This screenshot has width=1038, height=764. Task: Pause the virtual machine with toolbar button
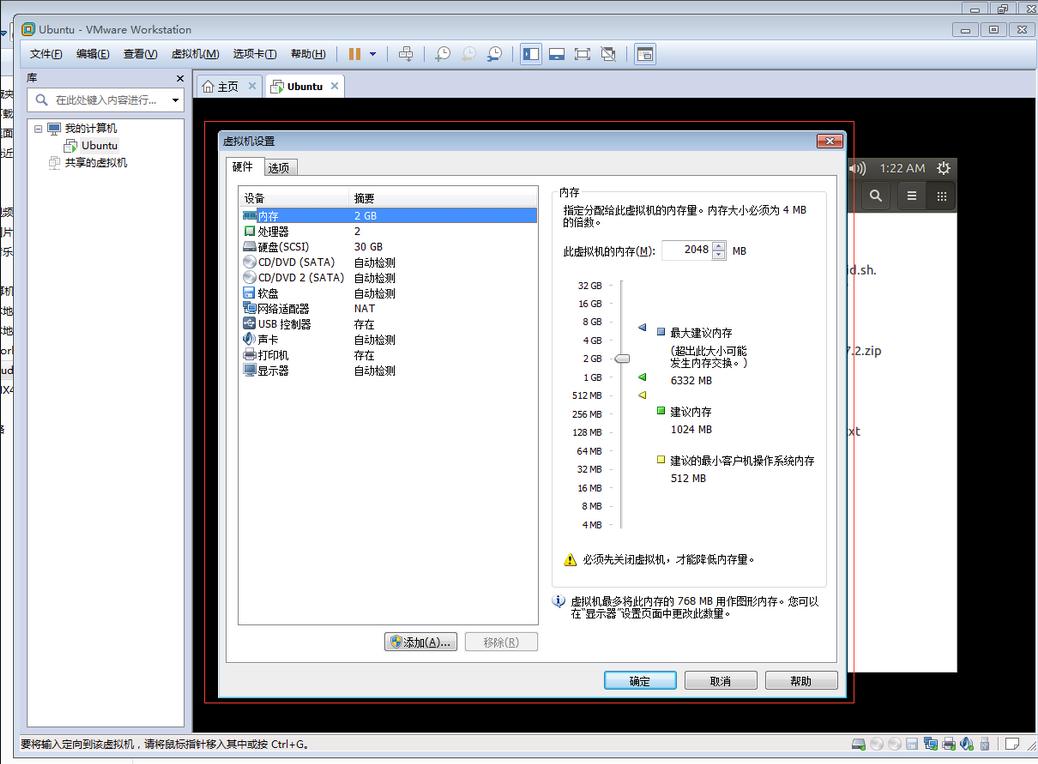pos(355,54)
